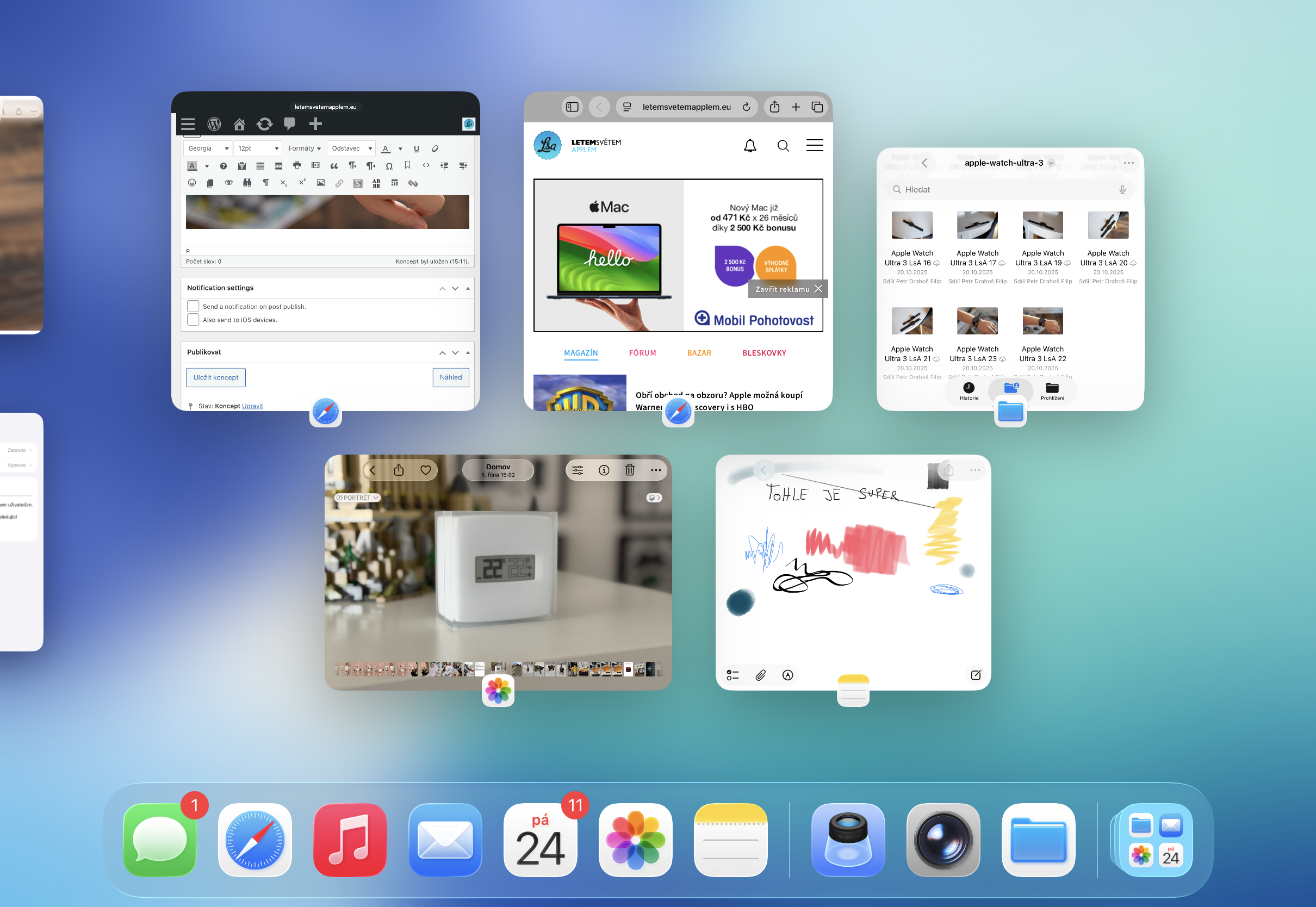
Task: Switch to the FÓRUM tab
Action: point(642,353)
